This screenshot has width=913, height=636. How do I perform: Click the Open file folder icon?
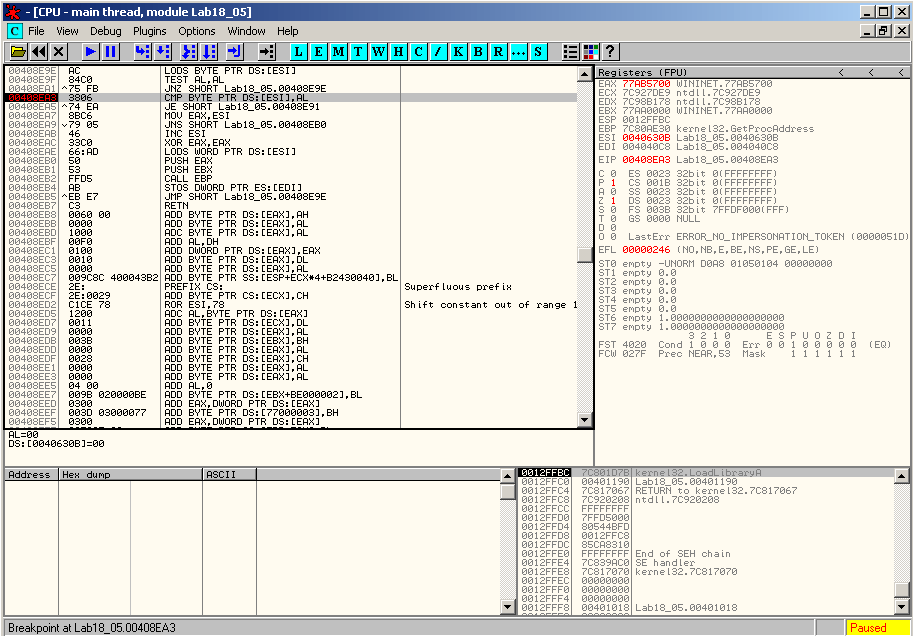[17, 51]
